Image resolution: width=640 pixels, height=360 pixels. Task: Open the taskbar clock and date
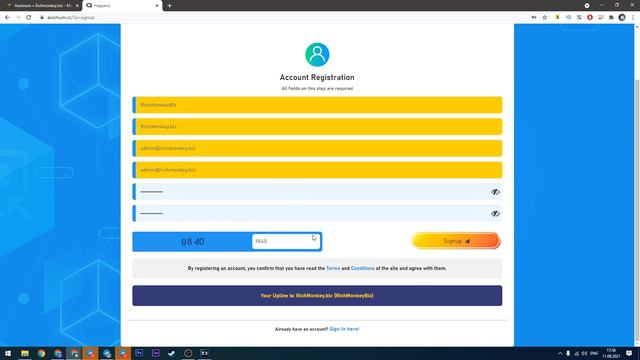click(611, 353)
